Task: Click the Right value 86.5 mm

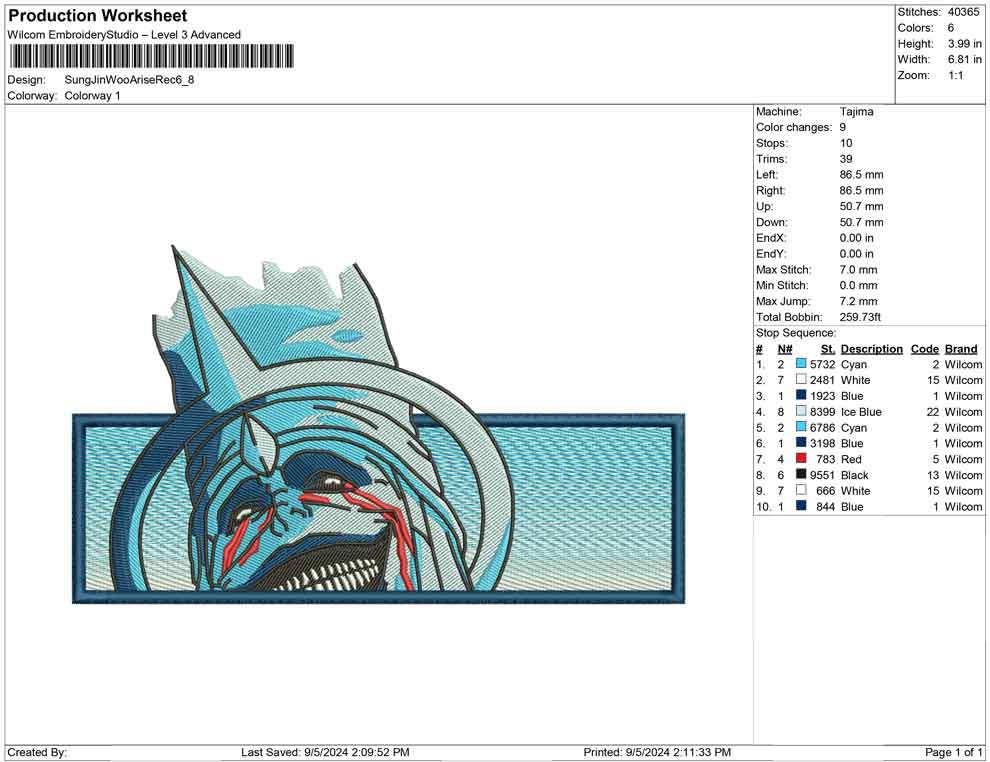Action: pos(862,190)
